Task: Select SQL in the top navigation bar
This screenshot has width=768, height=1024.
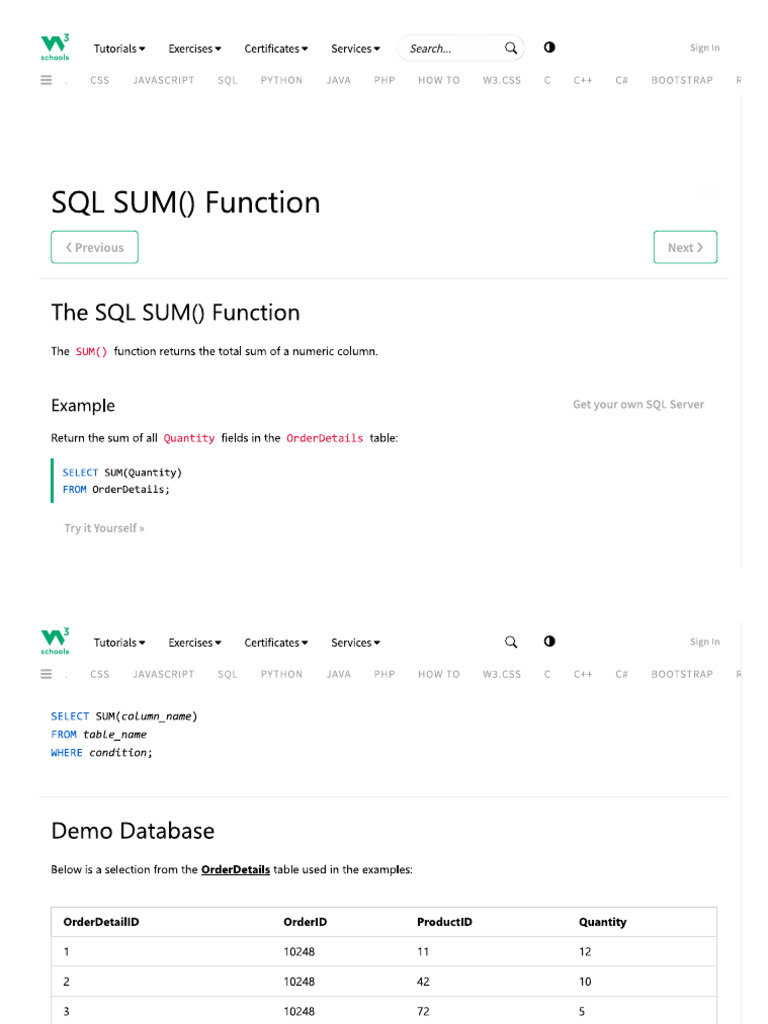Action: click(228, 80)
